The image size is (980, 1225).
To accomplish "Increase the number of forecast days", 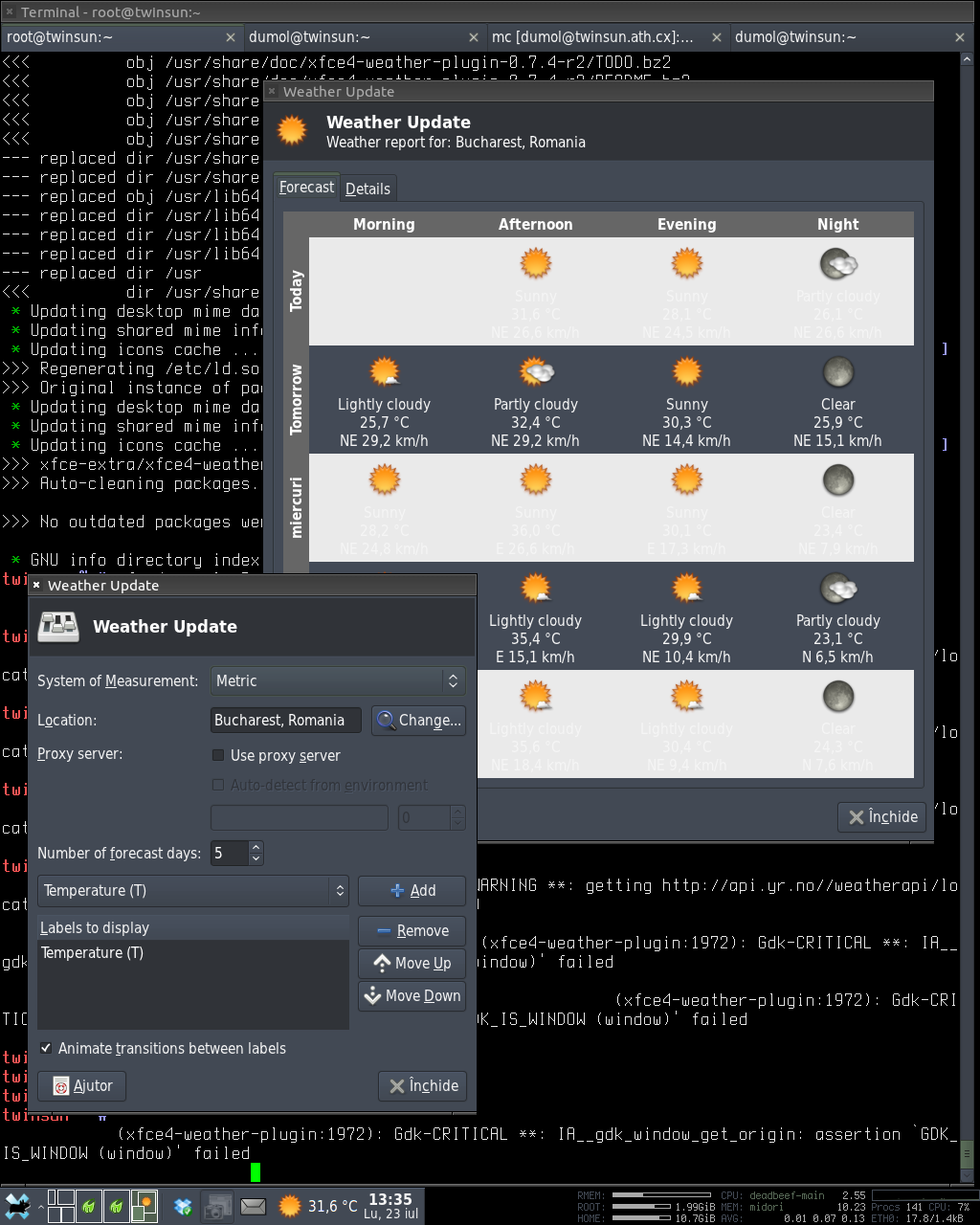I will (256, 847).
